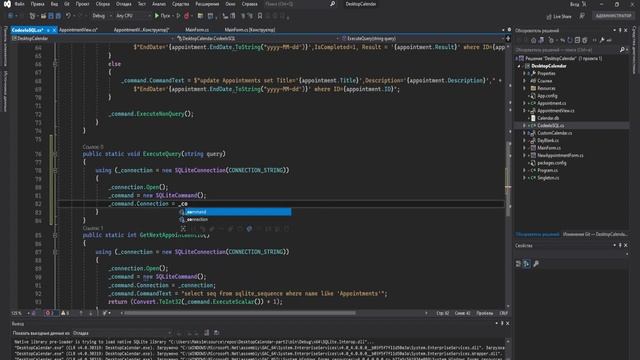
Task: Click the Collapse All icon in Solution Explorer
Action: point(577,40)
